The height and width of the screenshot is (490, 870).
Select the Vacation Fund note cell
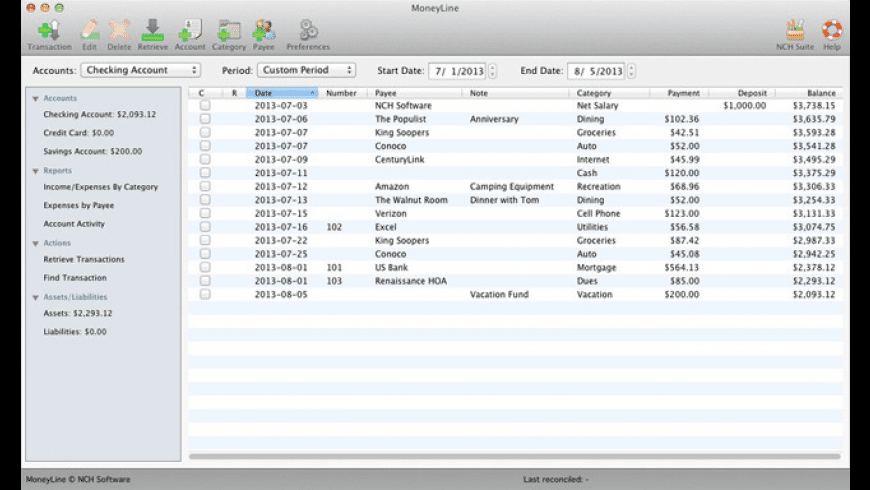coord(499,295)
